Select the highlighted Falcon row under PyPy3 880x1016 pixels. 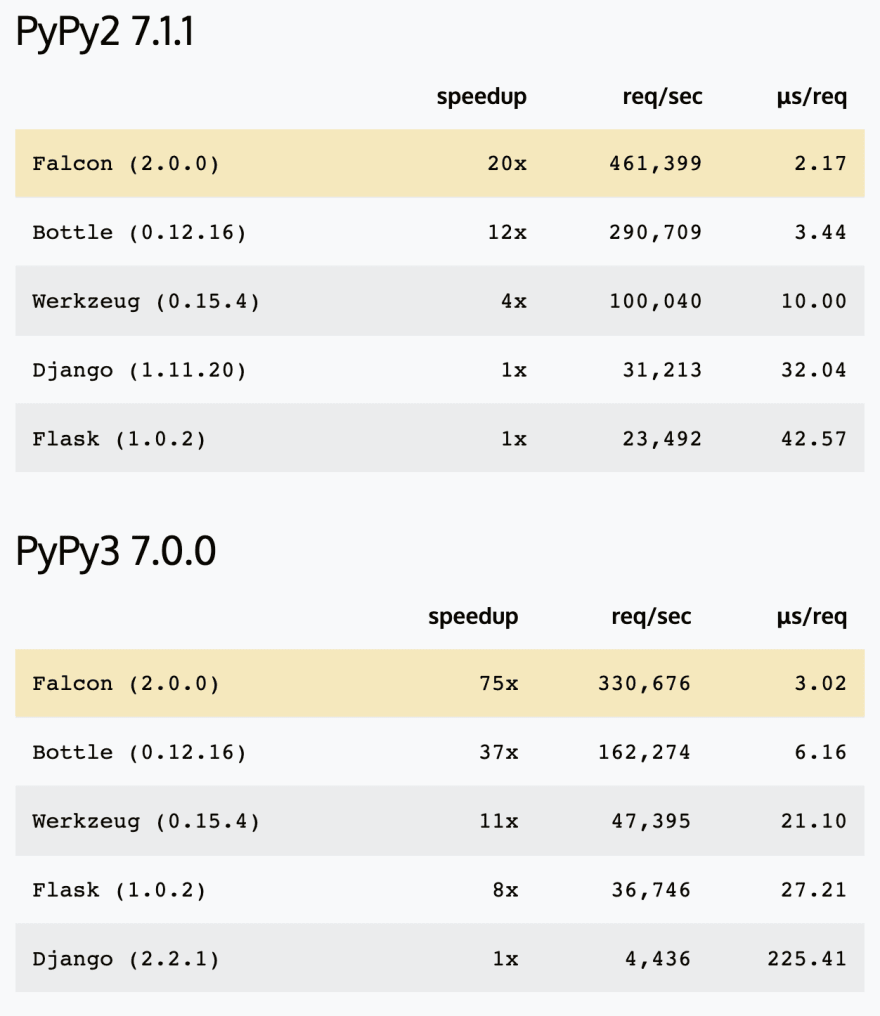(x=440, y=683)
